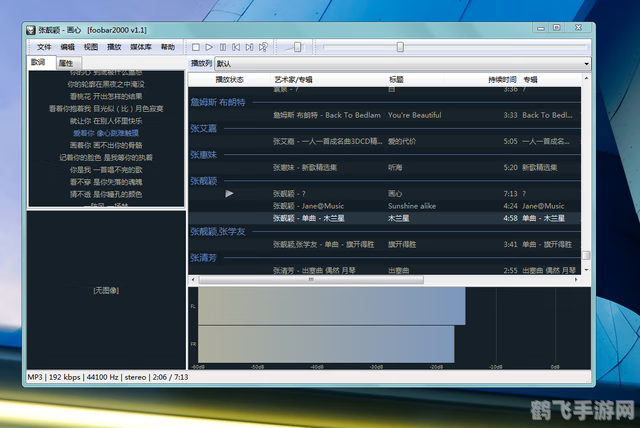Maximize the foobar2000 window
The image size is (640, 428).
pyautogui.click(x=557, y=28)
